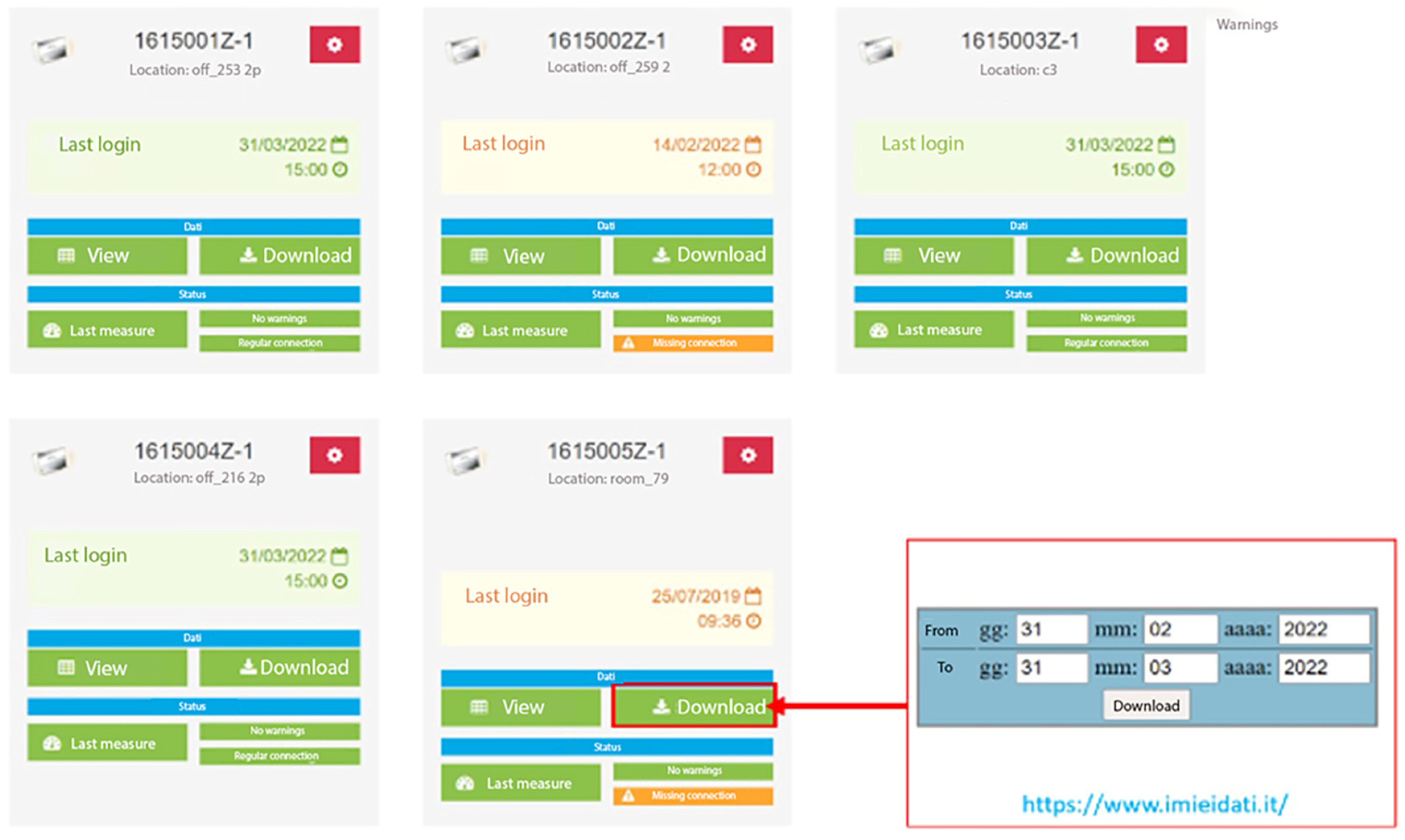Click sensor device image of 1615003Z-1

(x=877, y=50)
